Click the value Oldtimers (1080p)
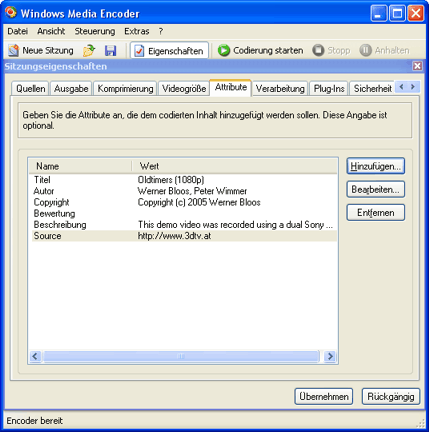429x432 pixels. pos(171,180)
